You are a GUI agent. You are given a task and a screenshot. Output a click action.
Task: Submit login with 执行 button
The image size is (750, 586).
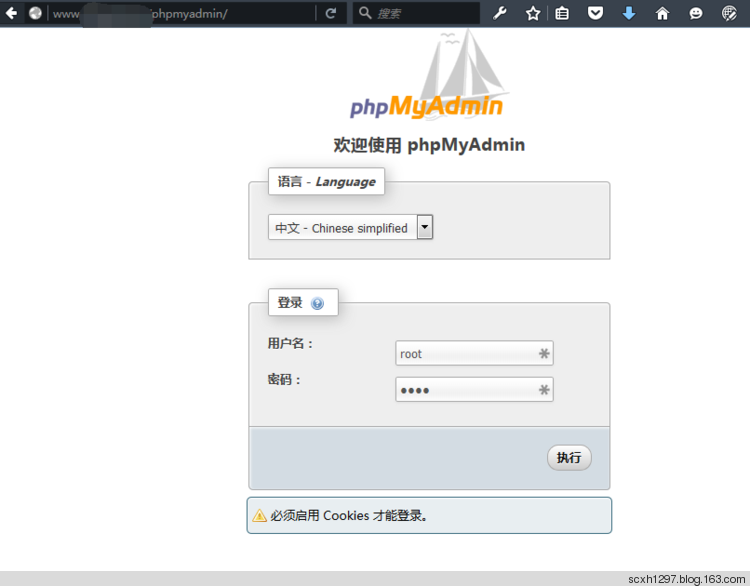pos(569,458)
